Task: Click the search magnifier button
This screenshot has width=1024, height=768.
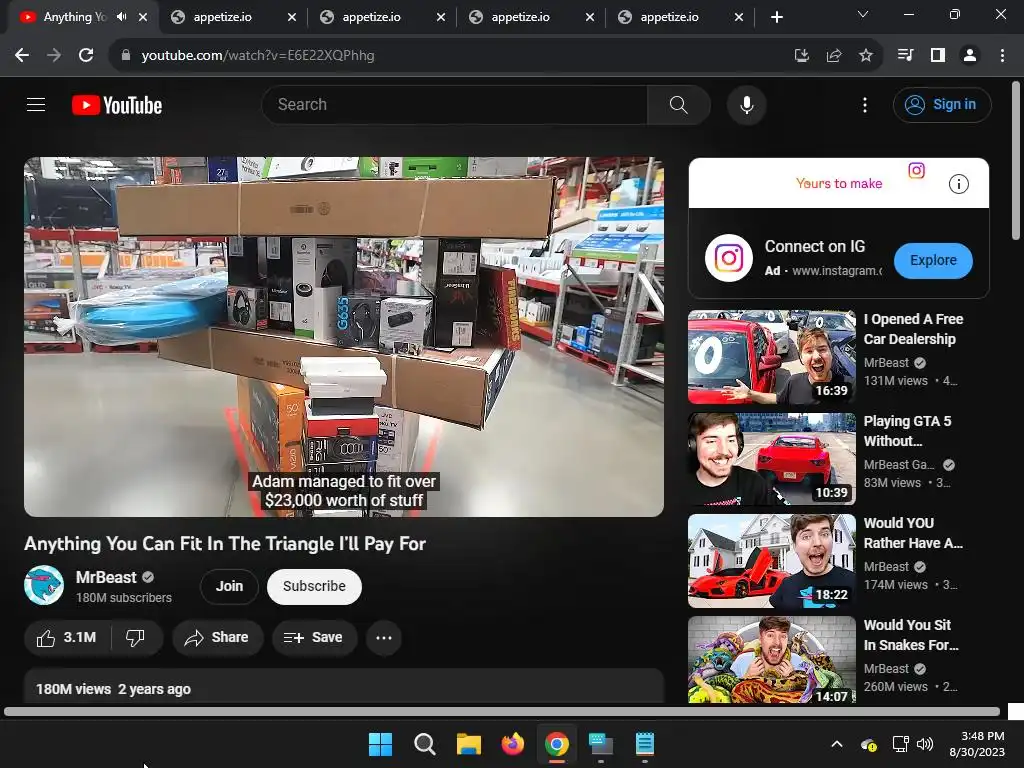Action: [679, 104]
